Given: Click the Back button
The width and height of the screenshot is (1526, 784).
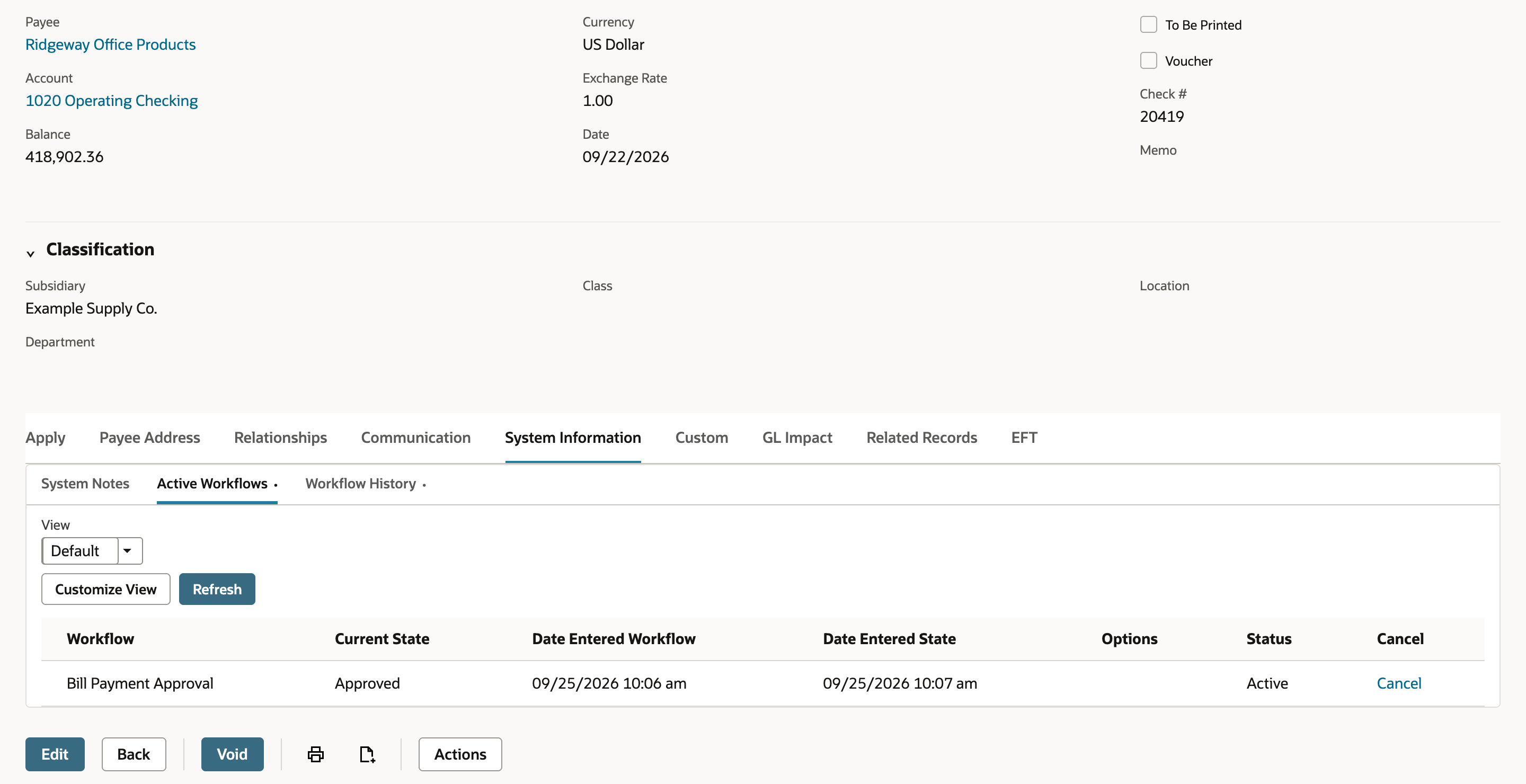Looking at the screenshot, I should coord(134,754).
